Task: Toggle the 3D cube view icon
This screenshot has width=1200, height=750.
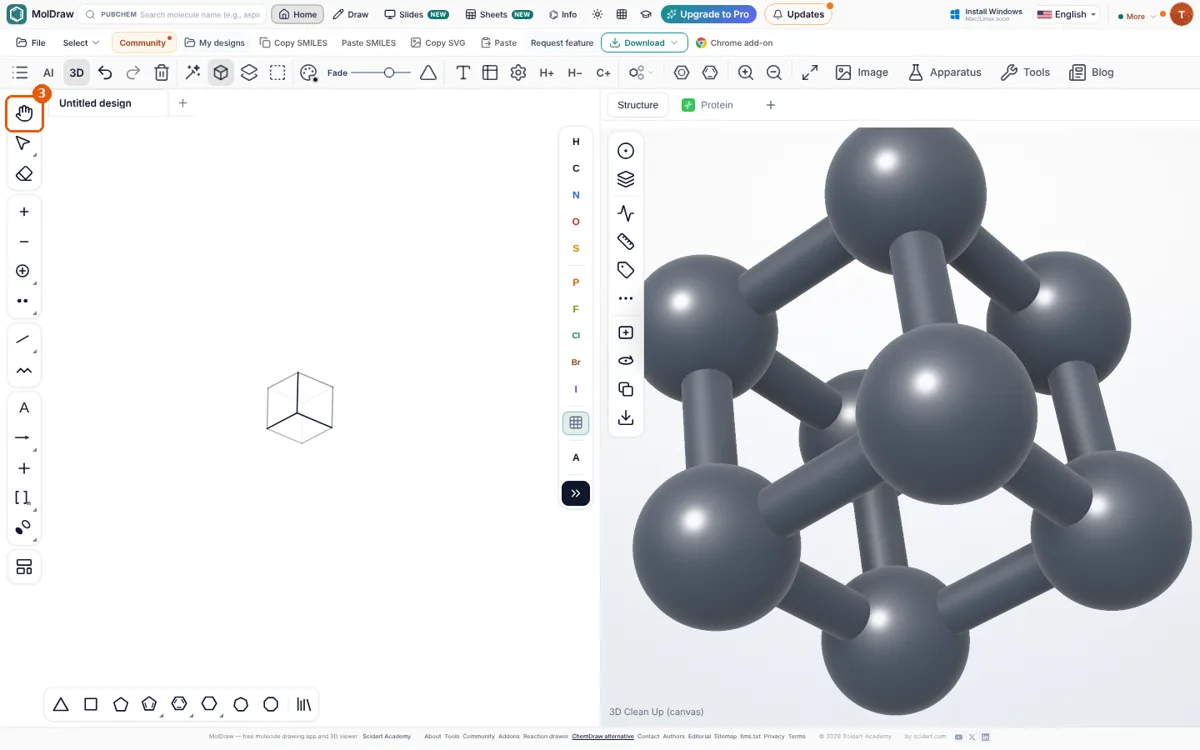Action: tap(221, 72)
